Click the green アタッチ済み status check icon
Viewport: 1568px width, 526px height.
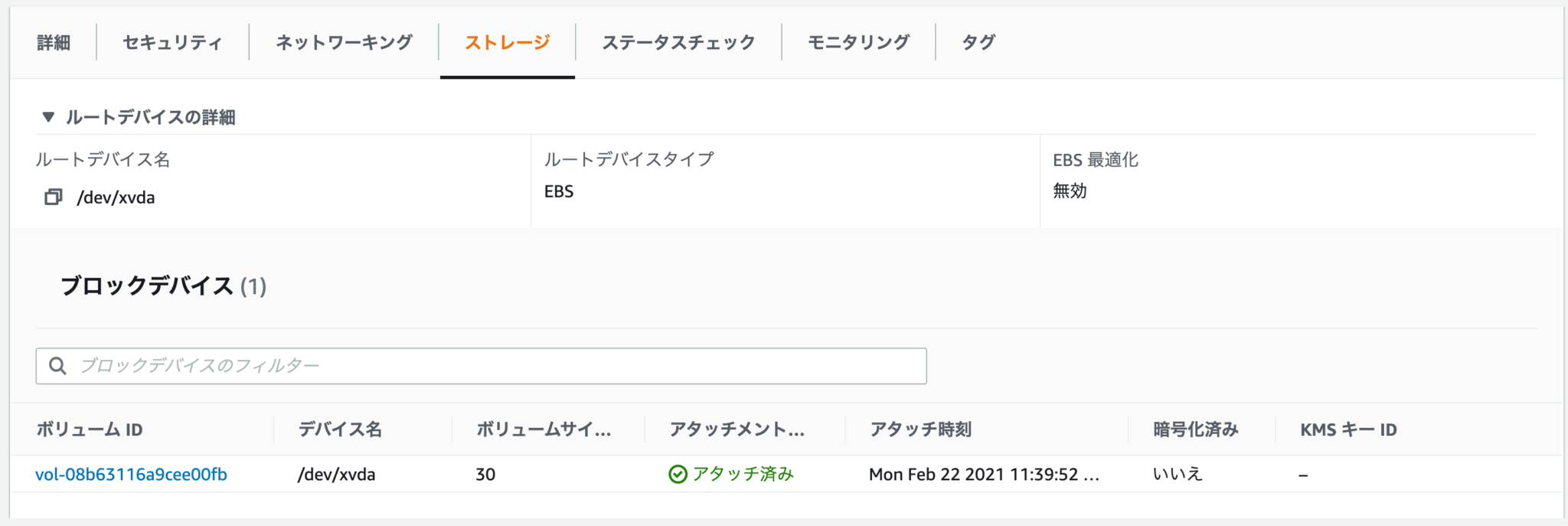pyautogui.click(x=678, y=474)
